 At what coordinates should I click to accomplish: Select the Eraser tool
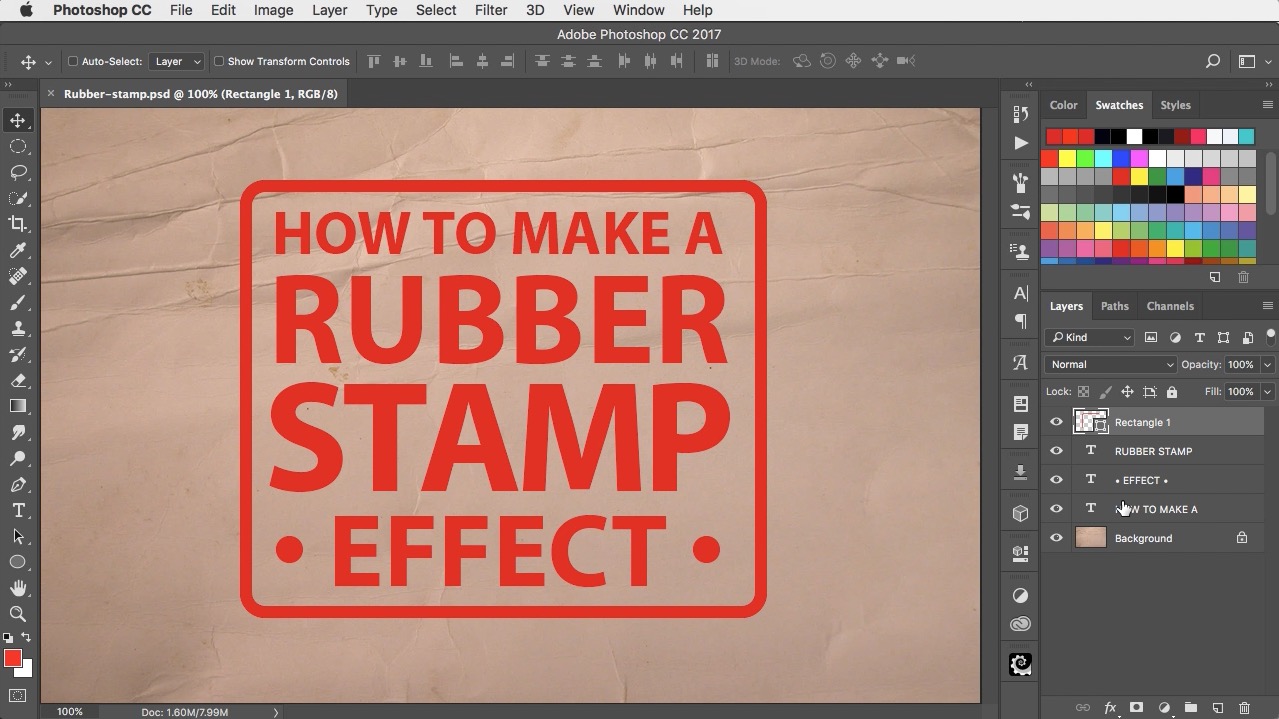[18, 380]
